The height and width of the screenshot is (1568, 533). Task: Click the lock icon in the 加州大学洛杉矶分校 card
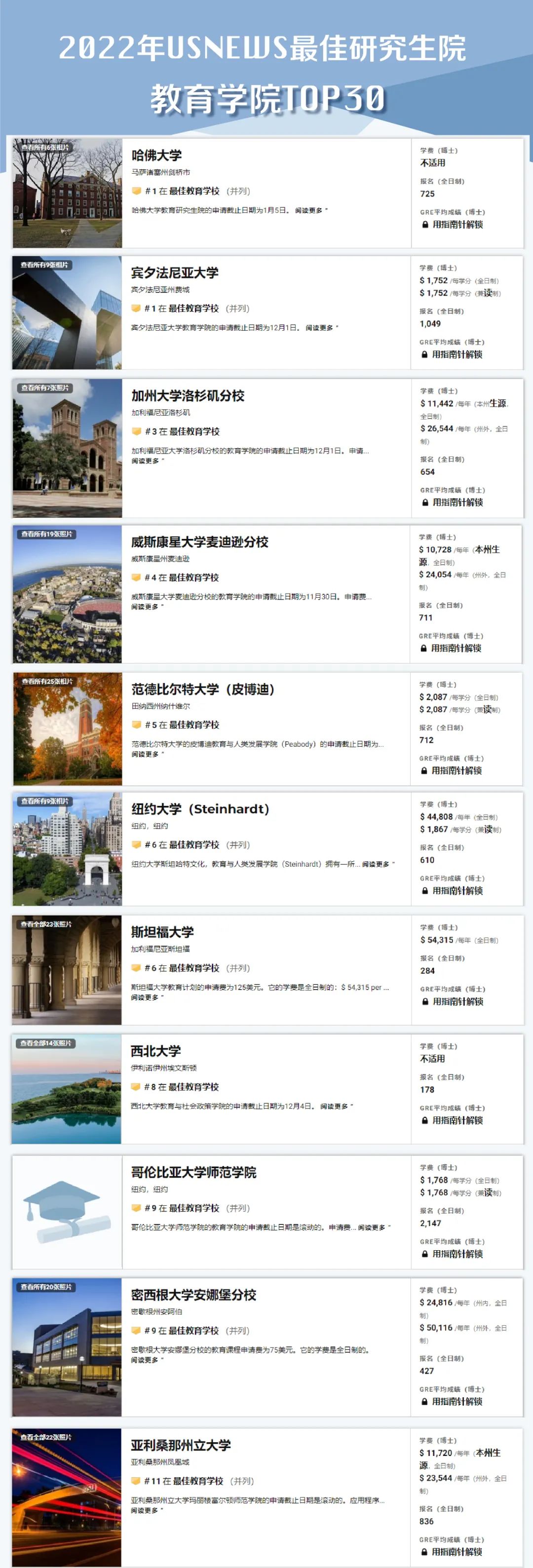(425, 502)
